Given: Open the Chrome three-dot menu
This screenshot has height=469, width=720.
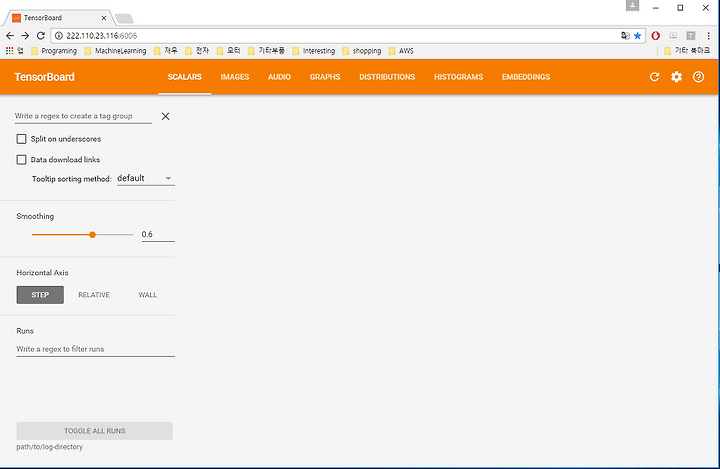Looking at the screenshot, I should (x=709, y=35).
